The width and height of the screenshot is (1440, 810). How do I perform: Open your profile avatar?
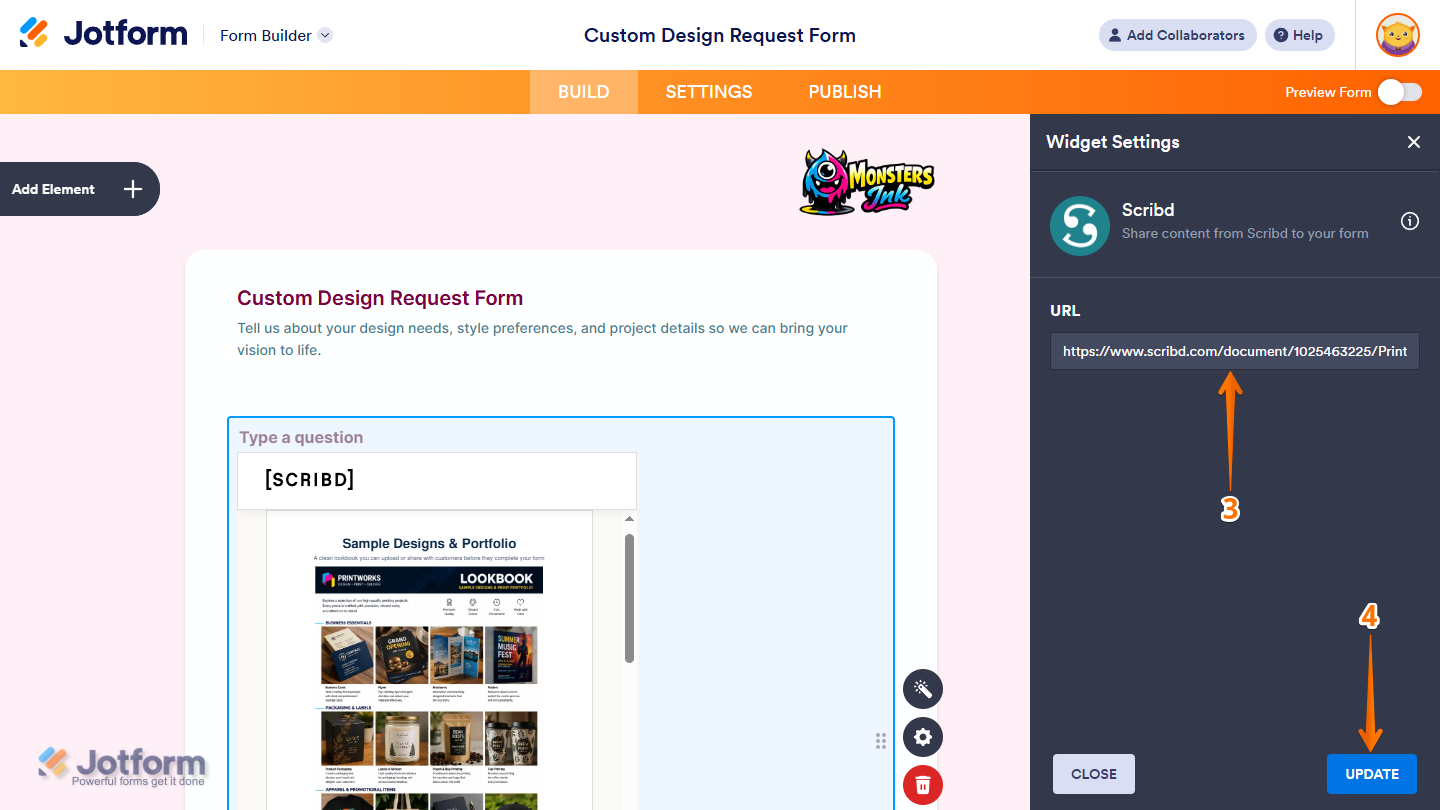[1396, 35]
